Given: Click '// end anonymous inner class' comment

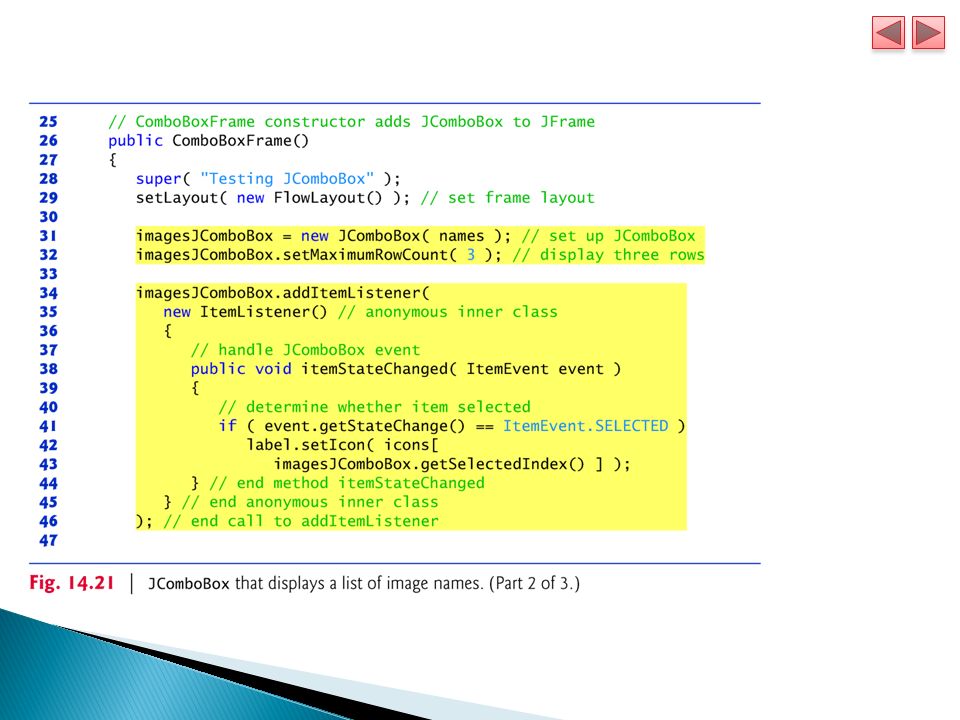Looking at the screenshot, I should (x=310, y=501).
